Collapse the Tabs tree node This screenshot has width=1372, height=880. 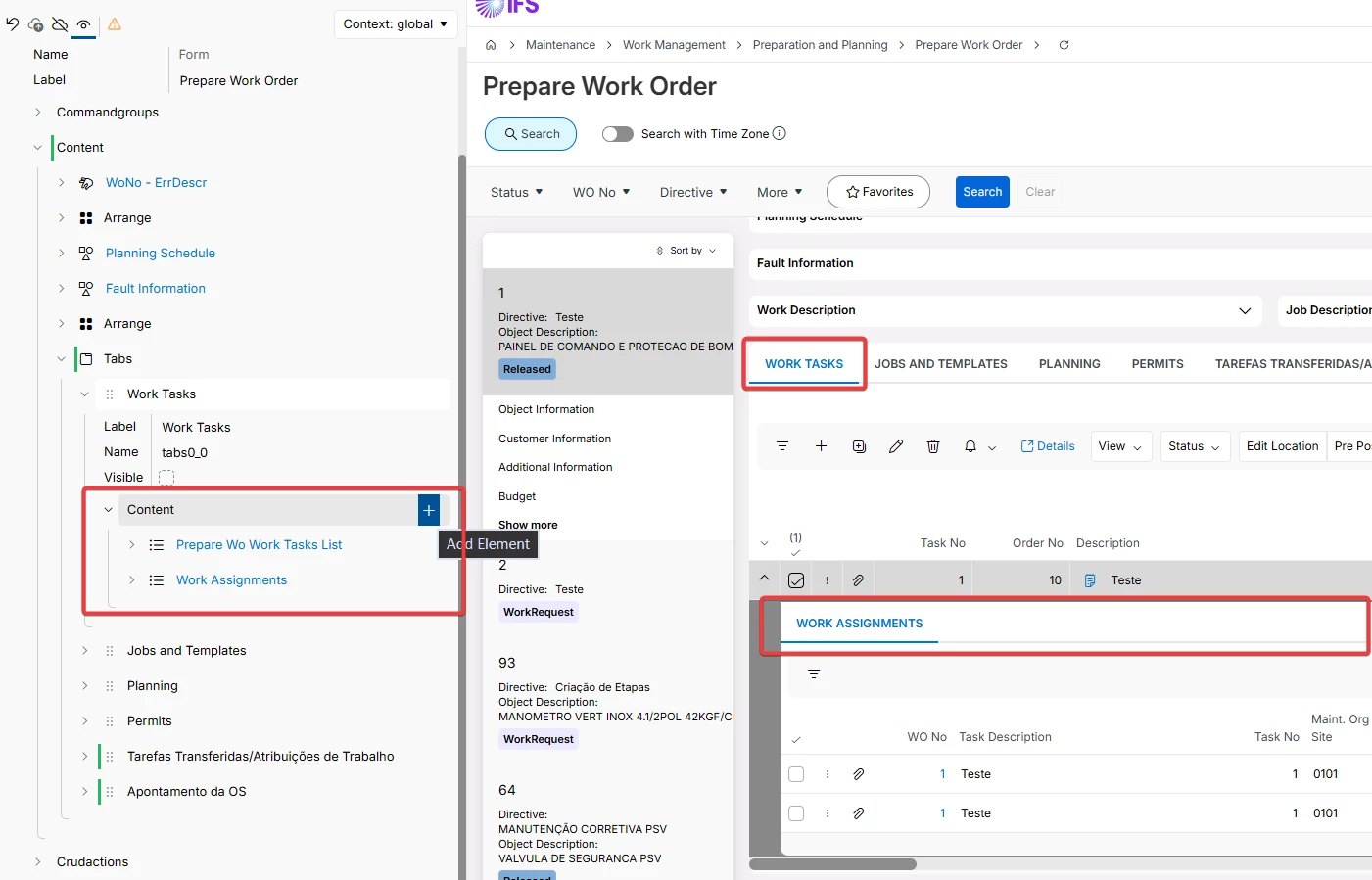point(62,359)
